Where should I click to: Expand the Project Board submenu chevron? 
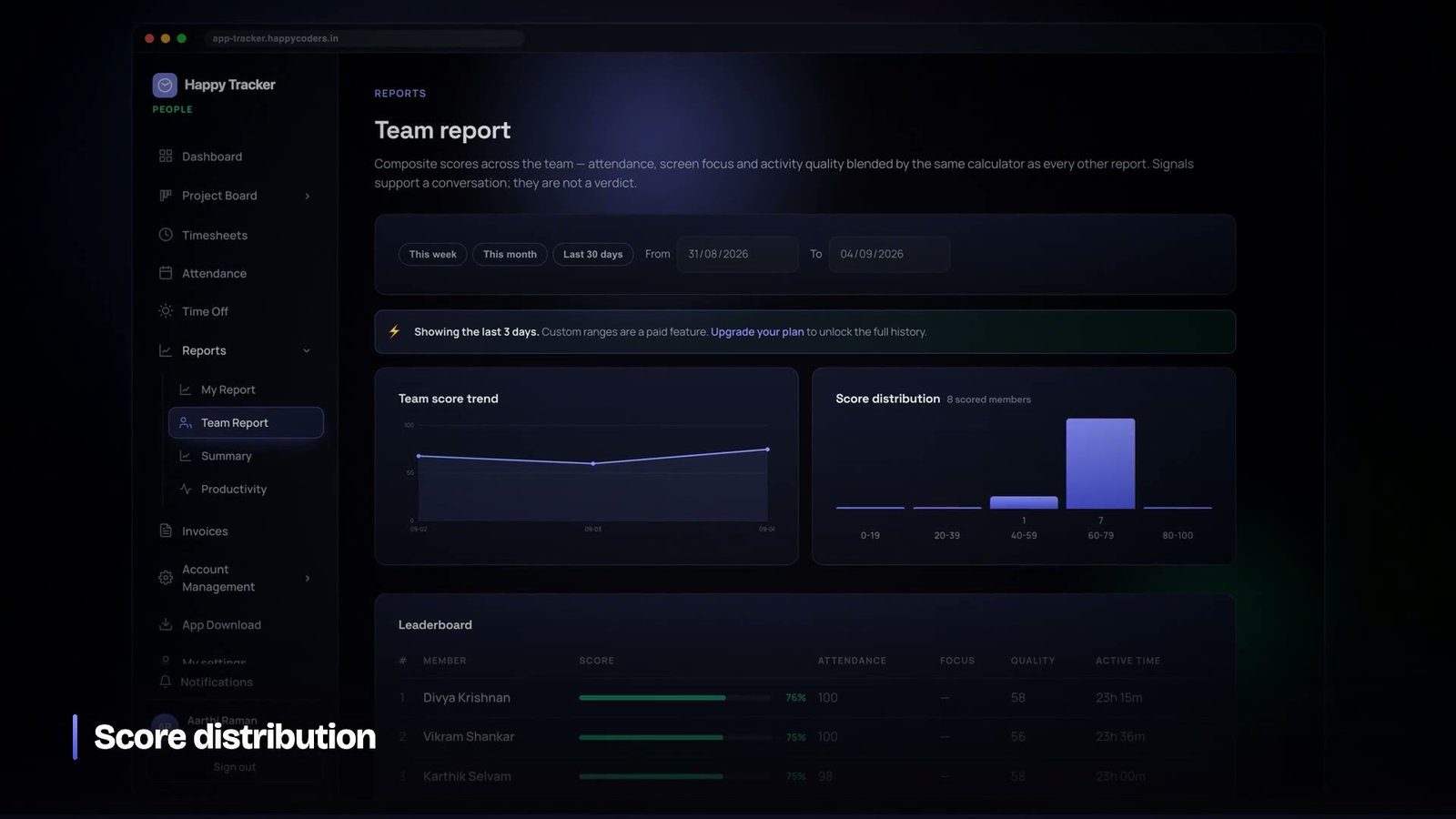(308, 196)
